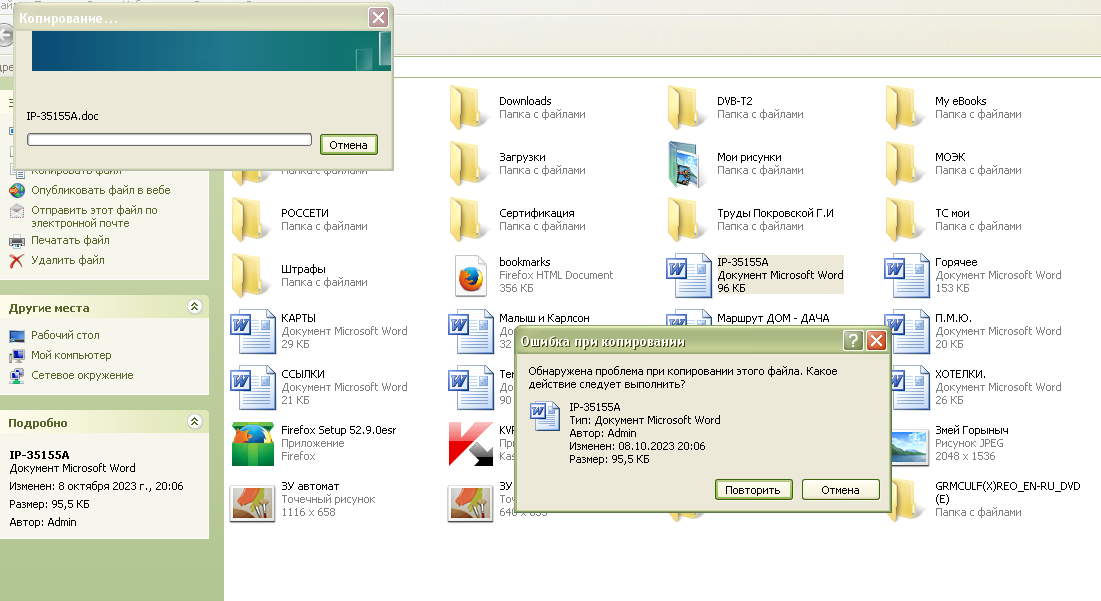Click Печатать файл link
1101x601 pixels.
tap(70, 240)
